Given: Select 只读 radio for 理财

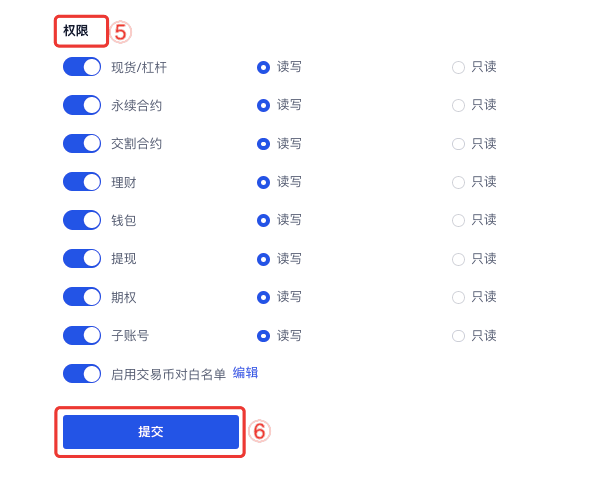Looking at the screenshot, I should [459, 182].
